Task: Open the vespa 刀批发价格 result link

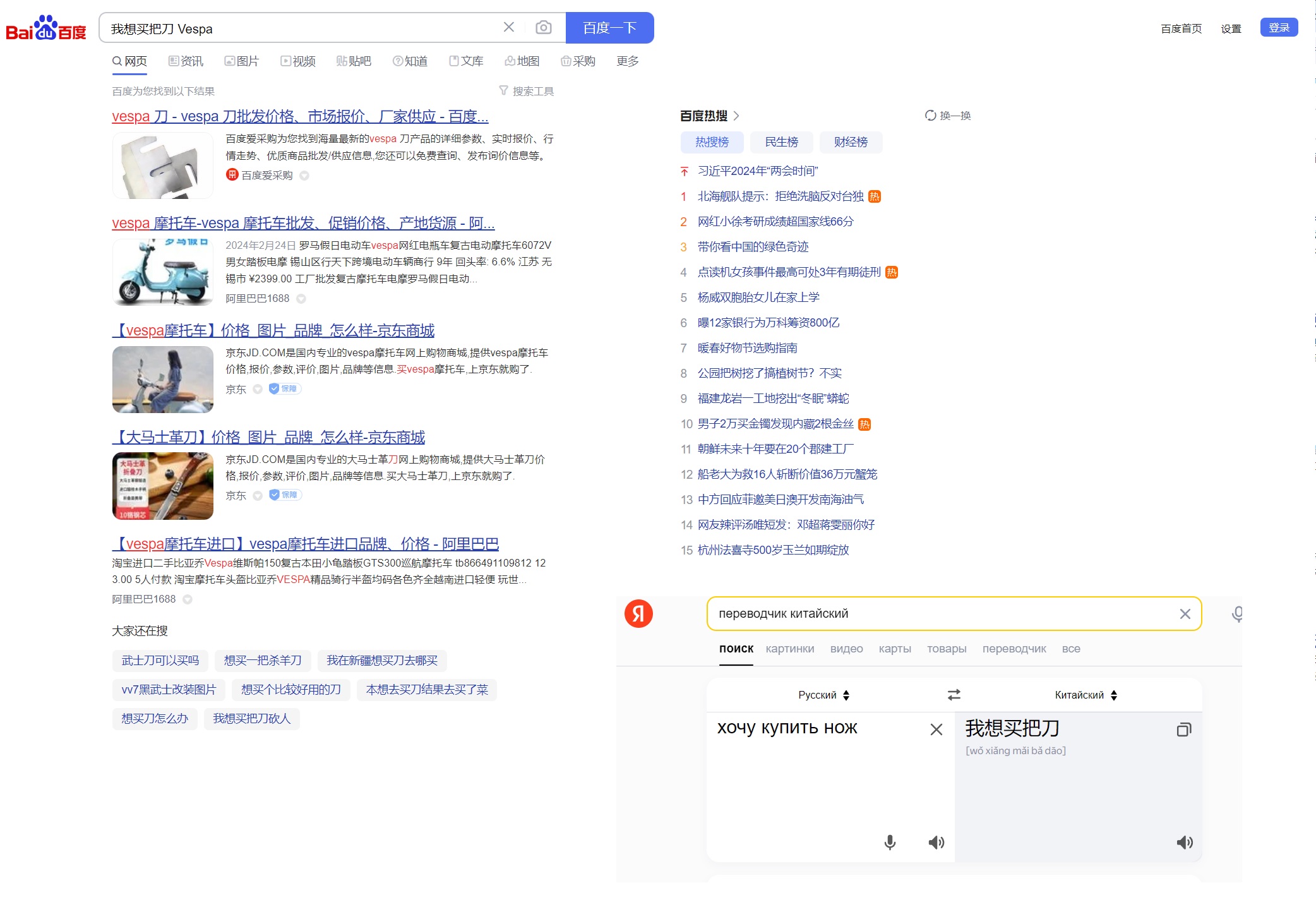Action: coord(300,116)
